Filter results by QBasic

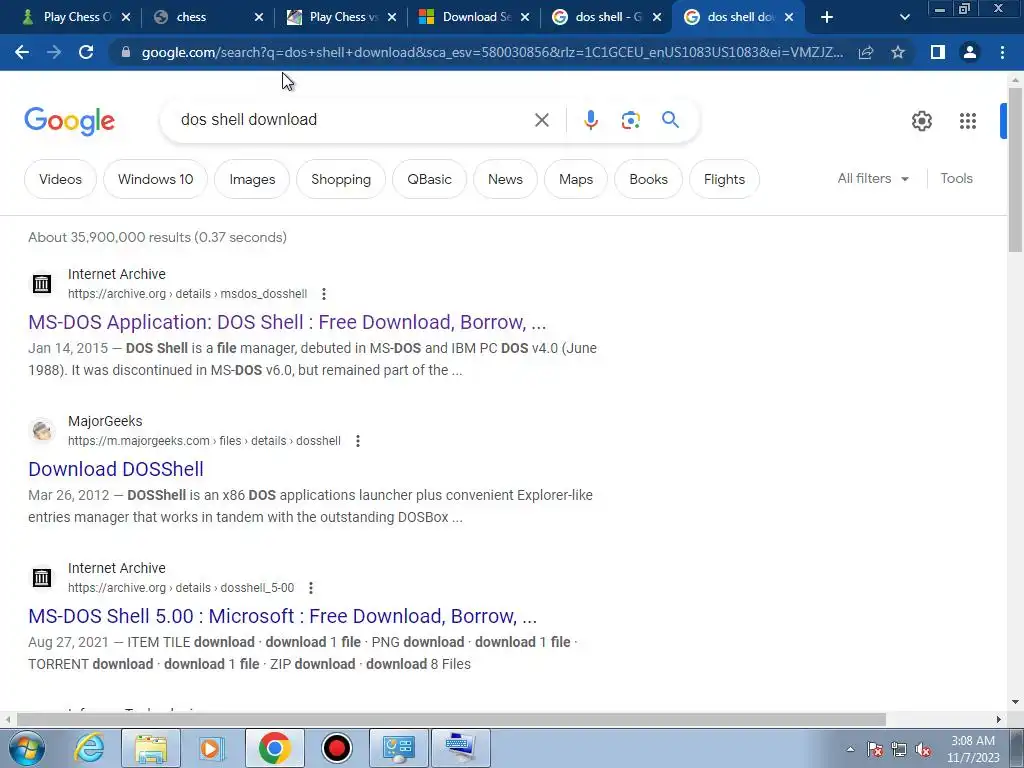[x=429, y=179]
